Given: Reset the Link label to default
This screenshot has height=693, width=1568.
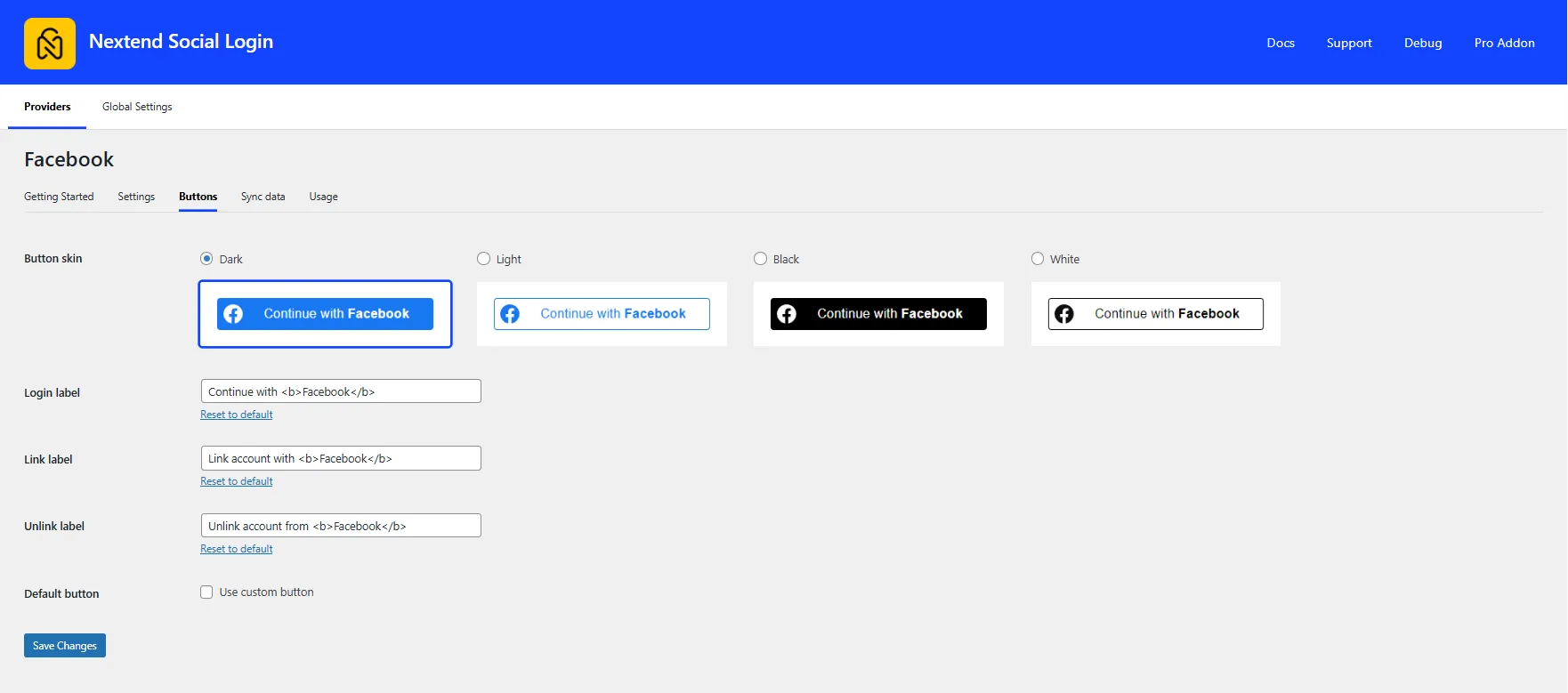Looking at the screenshot, I should coord(237,481).
